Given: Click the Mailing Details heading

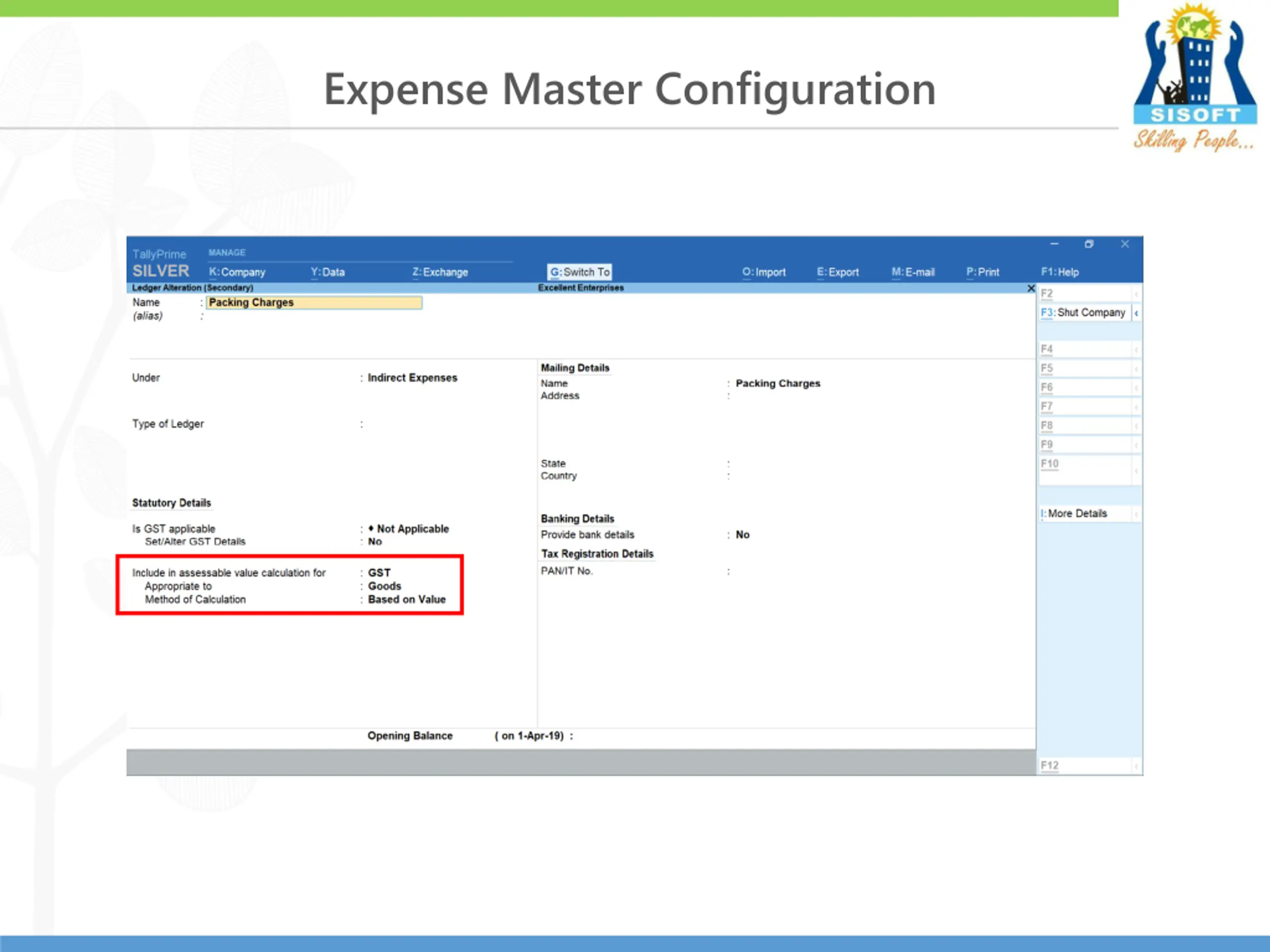Looking at the screenshot, I should [574, 368].
